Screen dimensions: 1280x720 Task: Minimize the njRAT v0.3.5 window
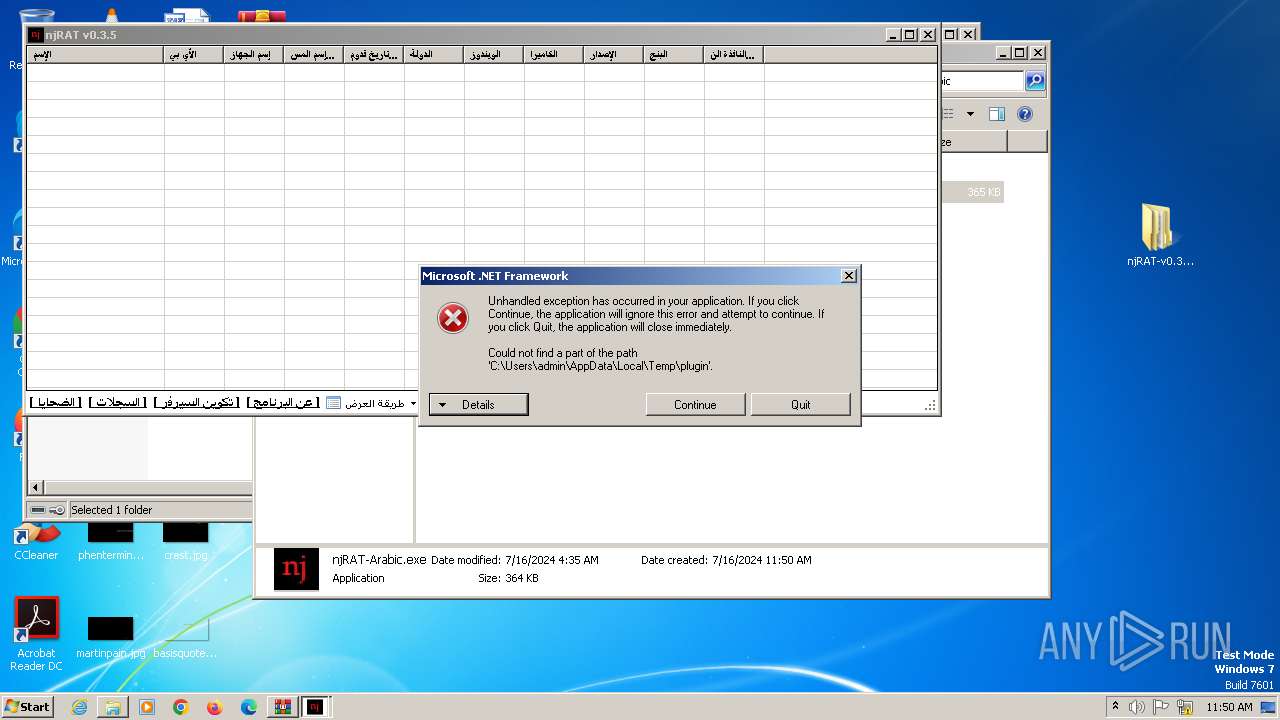(893, 35)
